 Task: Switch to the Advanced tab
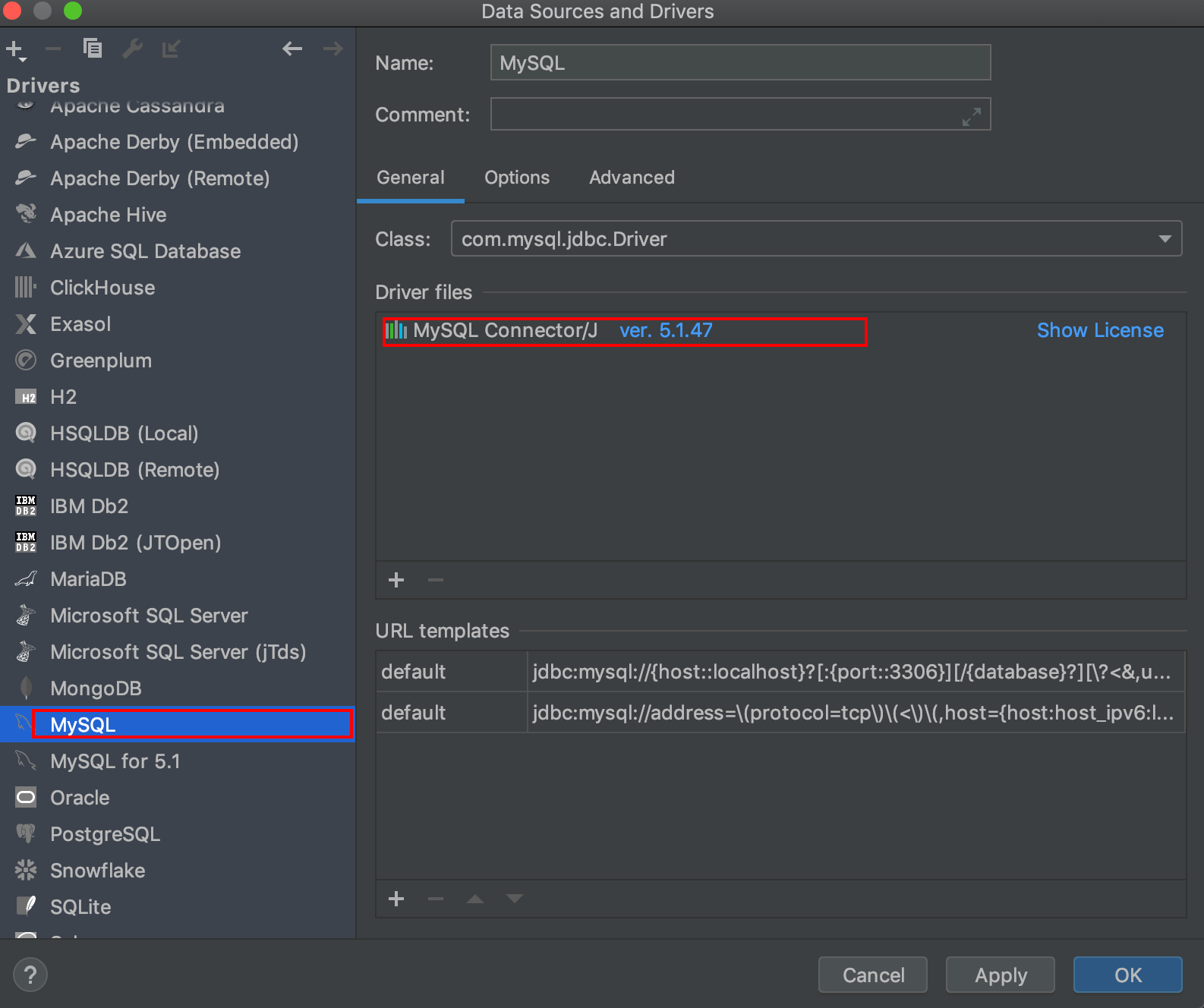pyautogui.click(x=632, y=178)
